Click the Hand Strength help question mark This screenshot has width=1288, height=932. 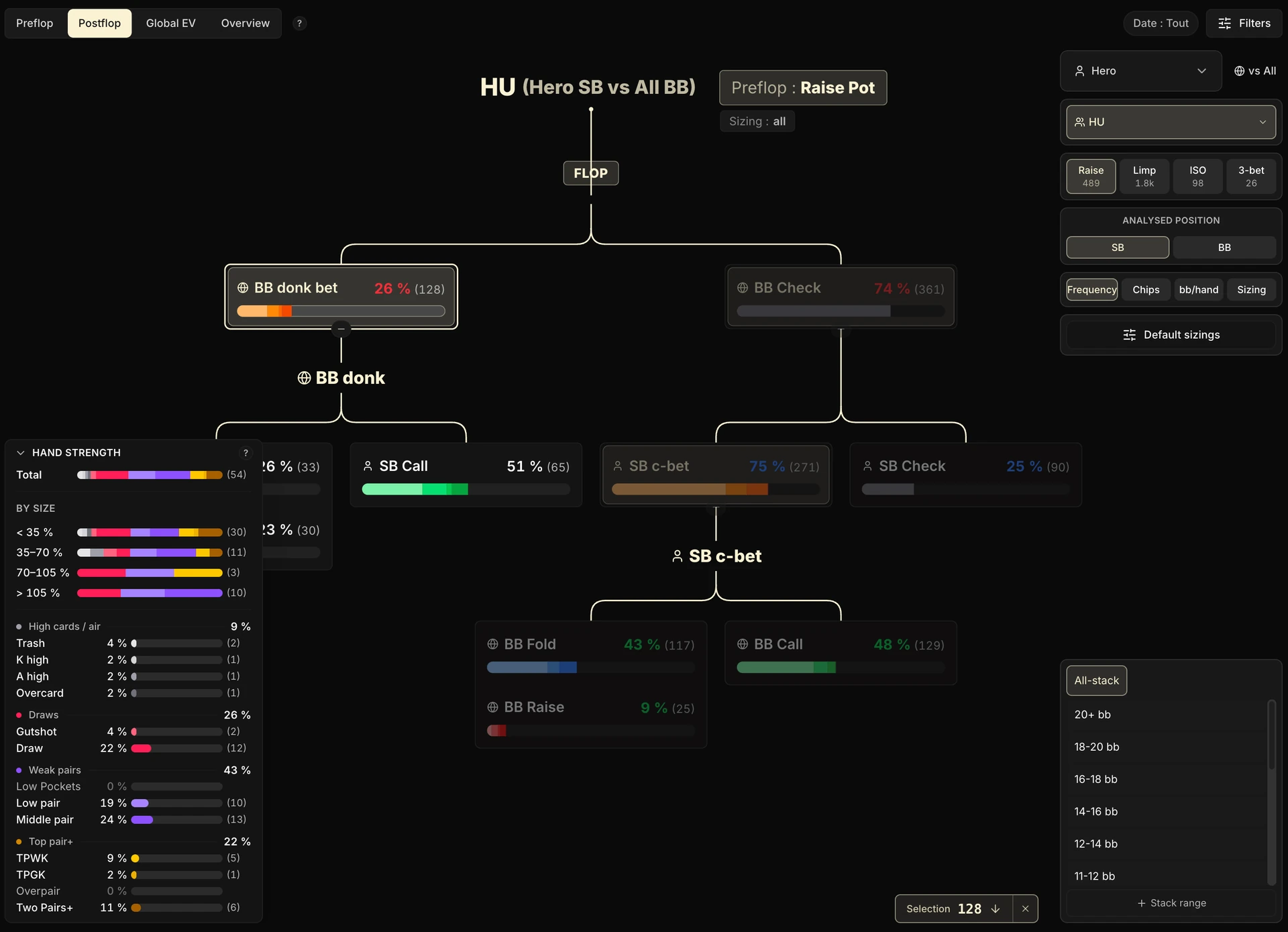coord(246,453)
